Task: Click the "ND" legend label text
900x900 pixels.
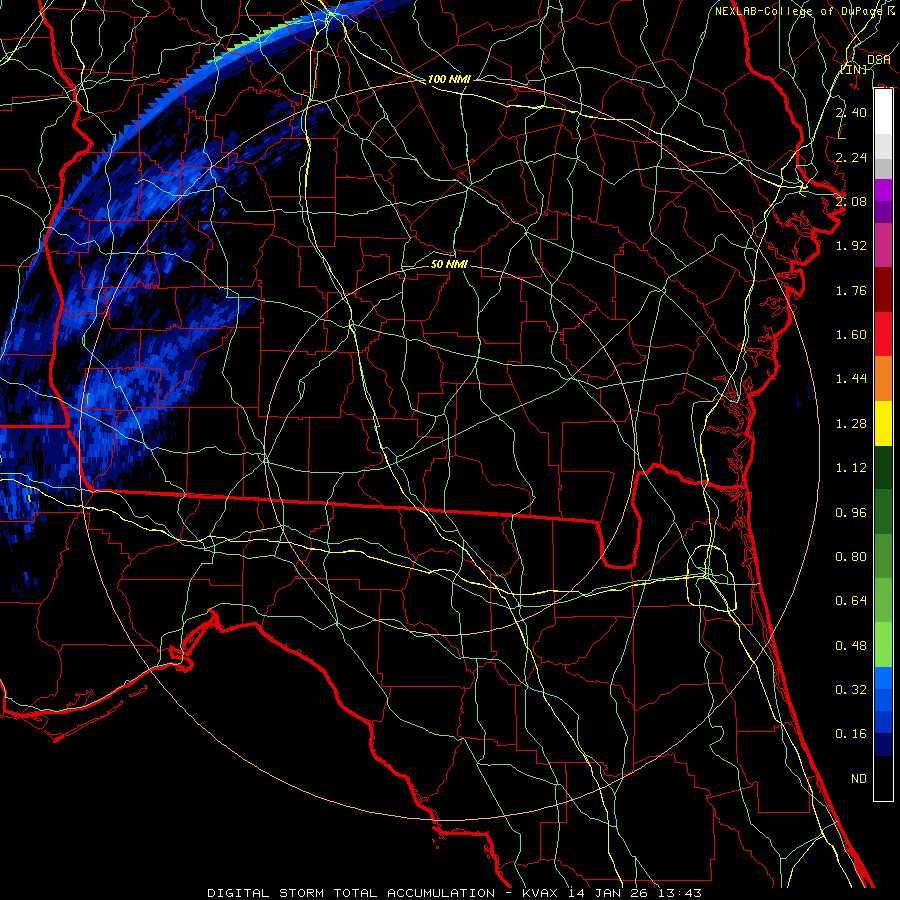Action: click(x=859, y=779)
